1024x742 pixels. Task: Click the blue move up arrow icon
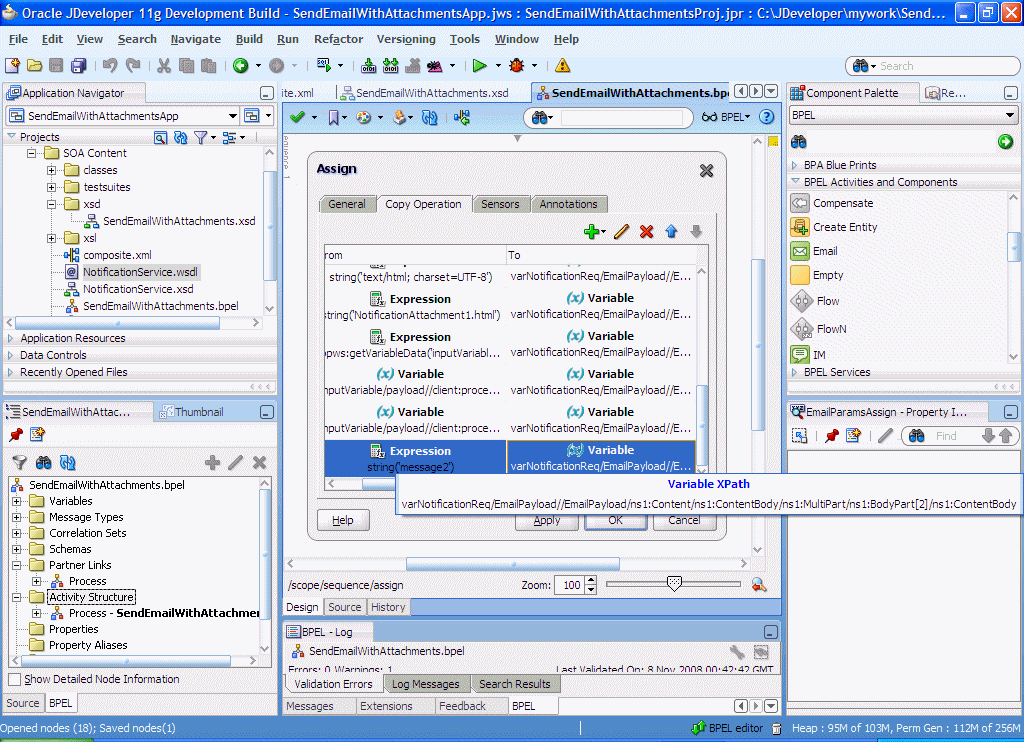(671, 231)
